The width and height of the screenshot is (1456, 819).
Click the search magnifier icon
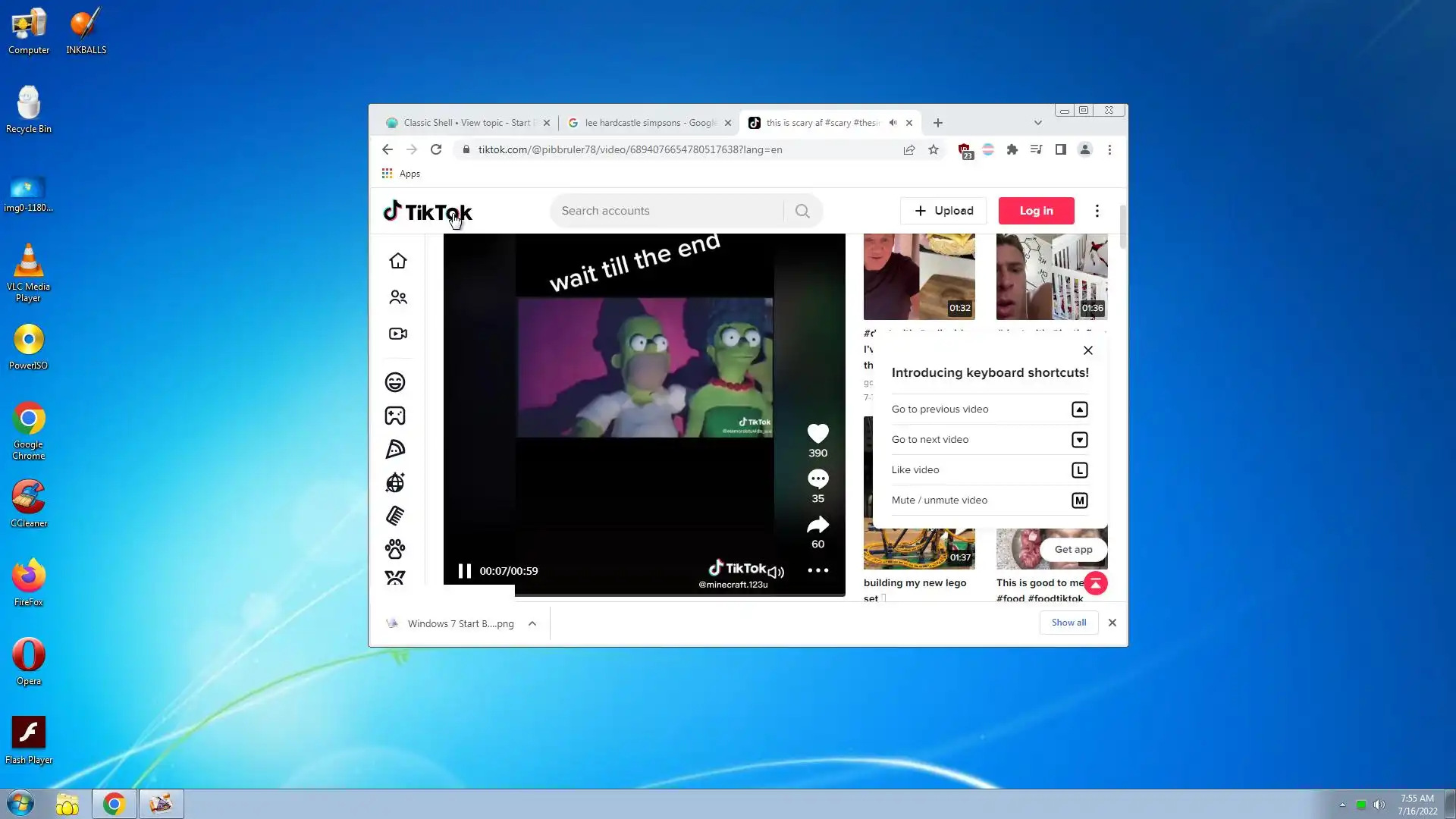click(x=802, y=211)
